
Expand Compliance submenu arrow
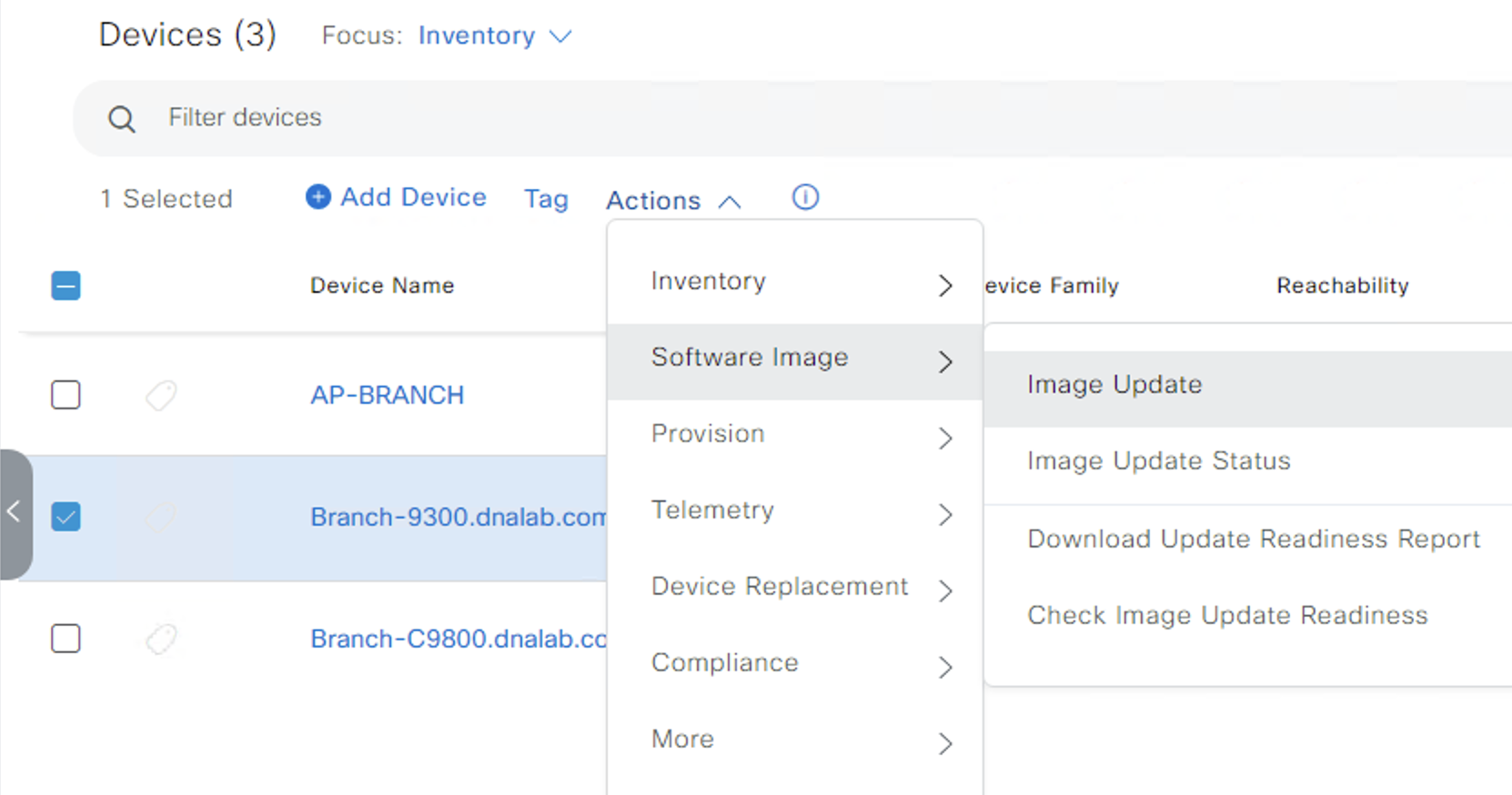point(945,668)
